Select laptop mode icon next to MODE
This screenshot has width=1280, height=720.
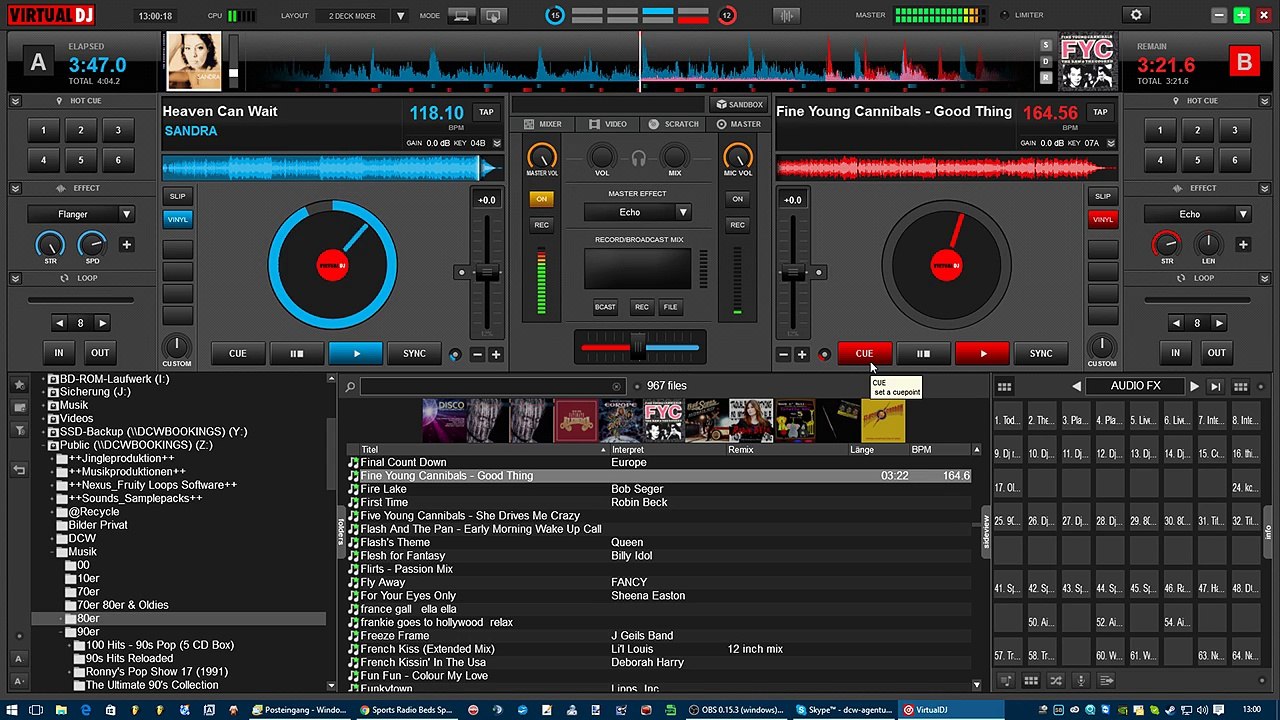[461, 16]
